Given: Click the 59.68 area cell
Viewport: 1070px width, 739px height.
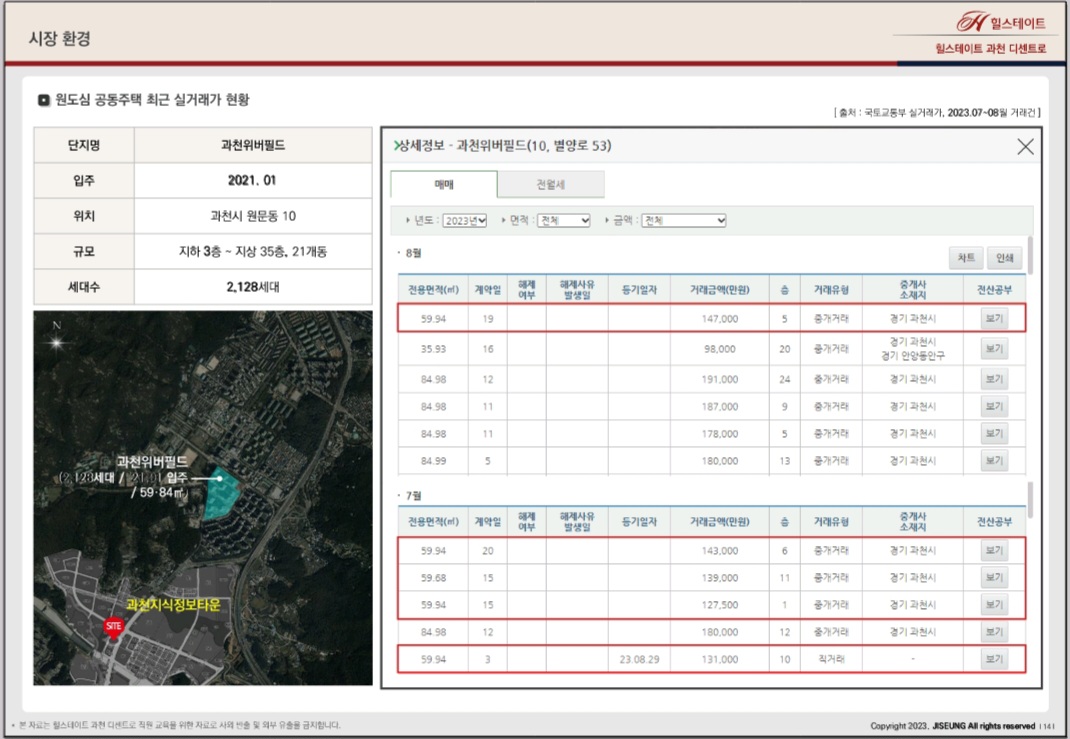Looking at the screenshot, I should pos(433,577).
